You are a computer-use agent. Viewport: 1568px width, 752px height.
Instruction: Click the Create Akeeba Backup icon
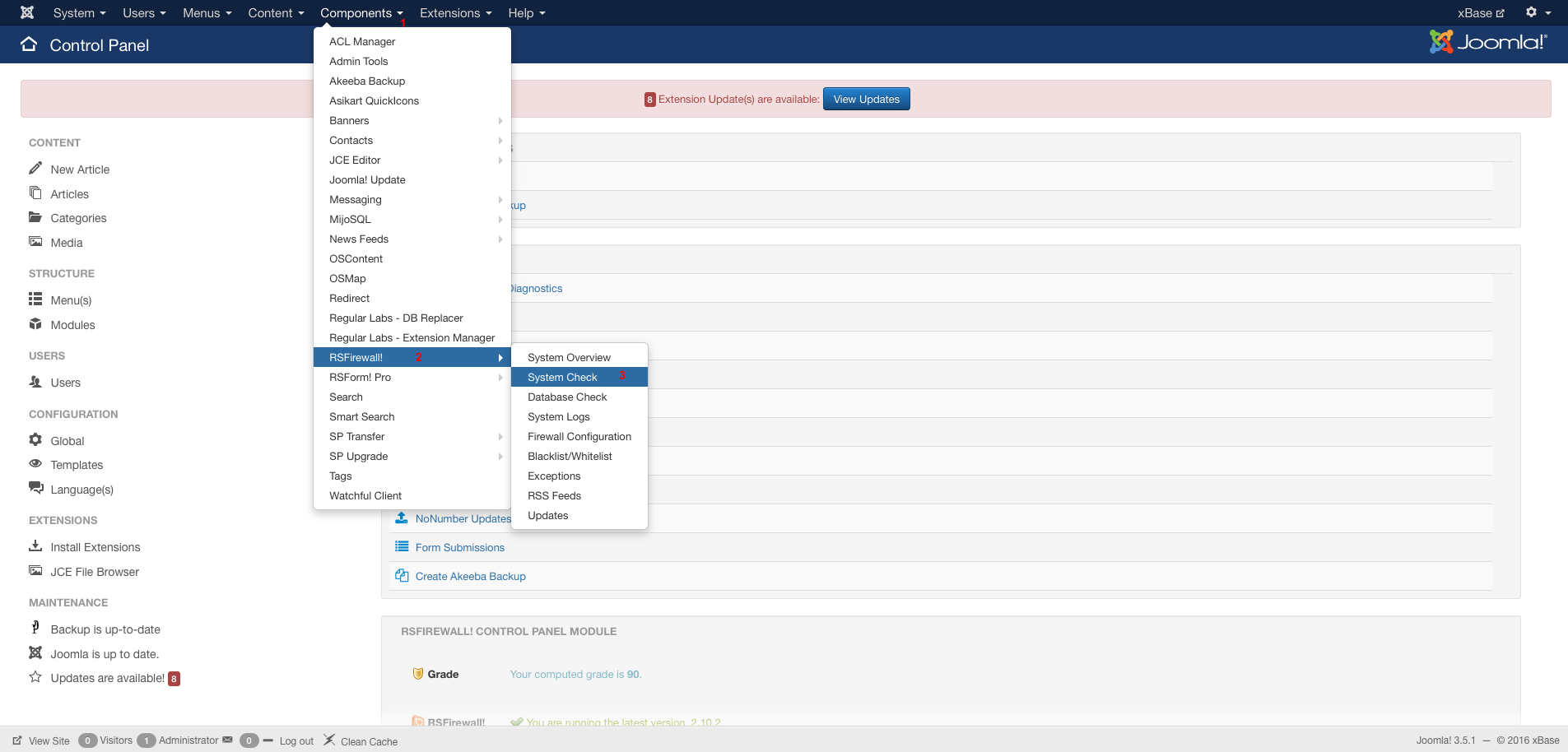pos(402,575)
